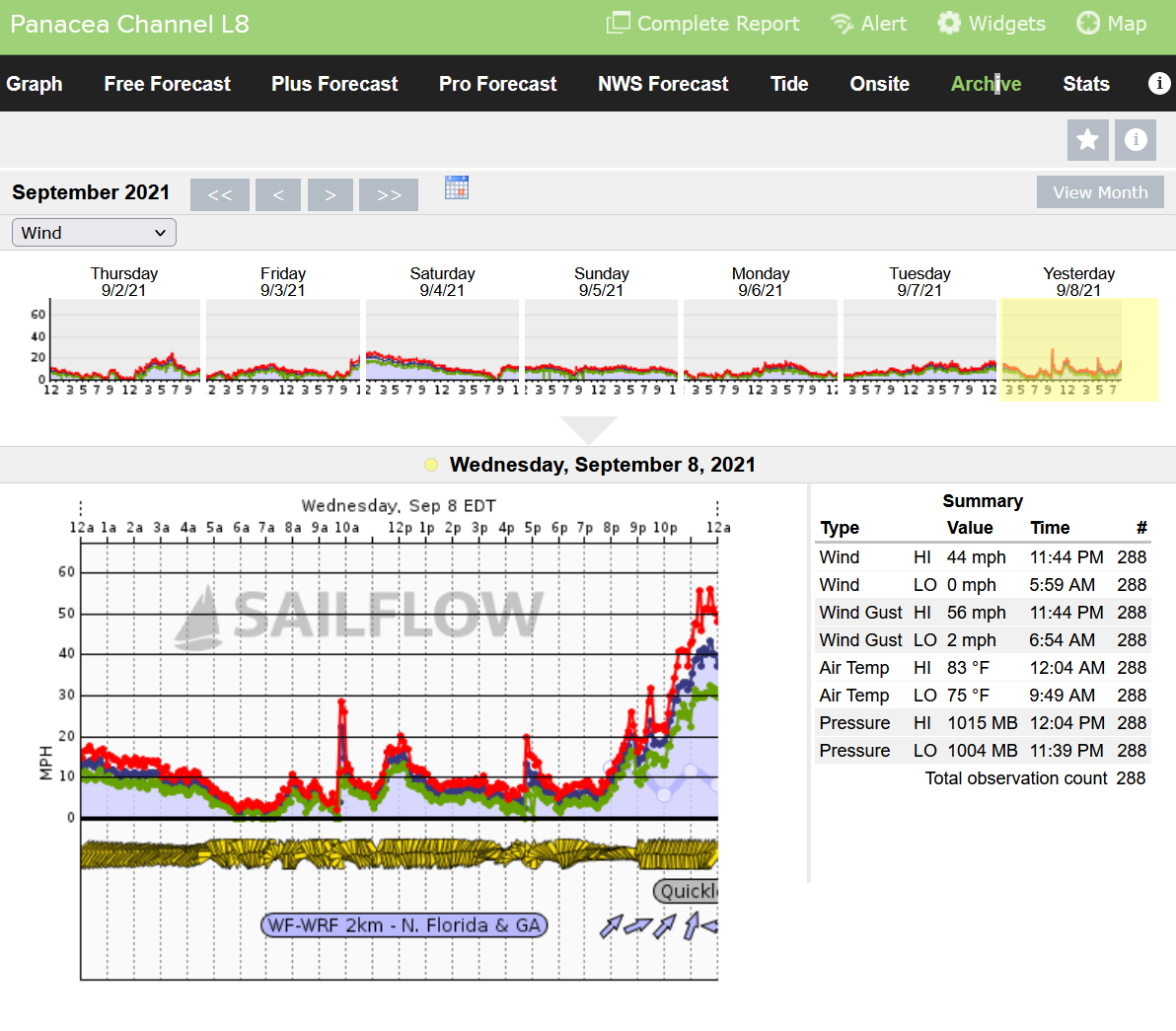Click the Type column header
Image resolution: width=1176 pixels, height=1031 pixels.
(840, 528)
